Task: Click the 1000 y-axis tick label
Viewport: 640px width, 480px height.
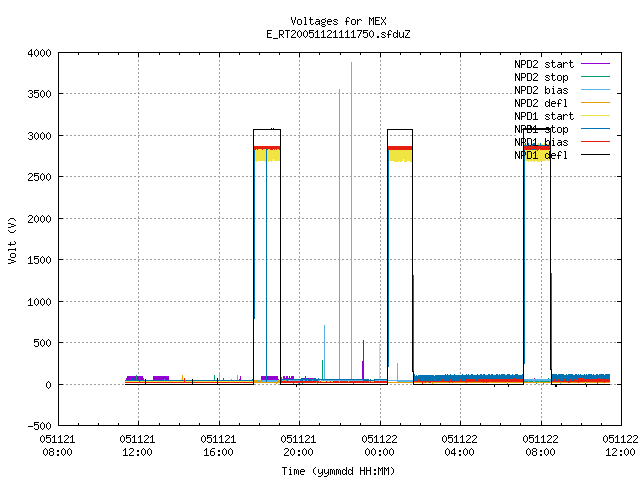Action: tap(39, 302)
